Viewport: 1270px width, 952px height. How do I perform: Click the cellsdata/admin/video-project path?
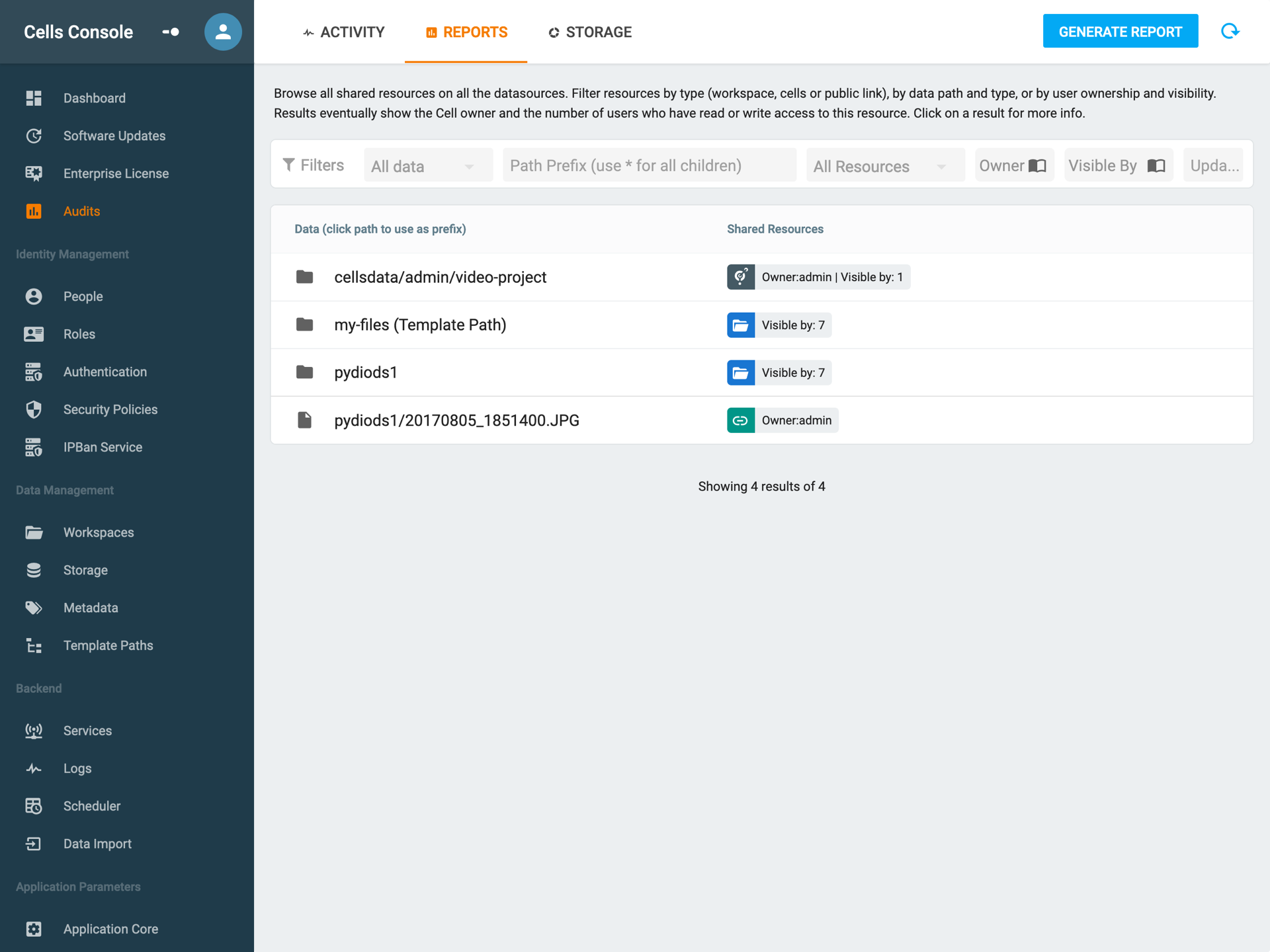441,277
